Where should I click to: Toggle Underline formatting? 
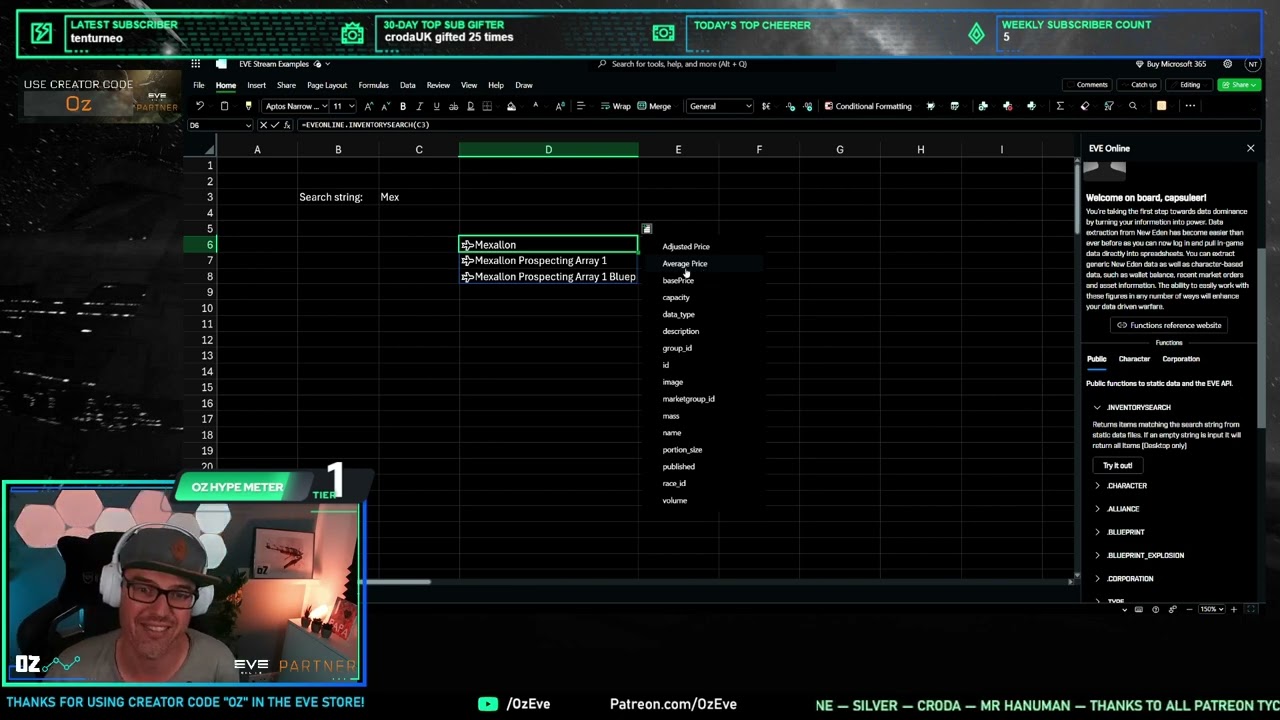[x=437, y=106]
